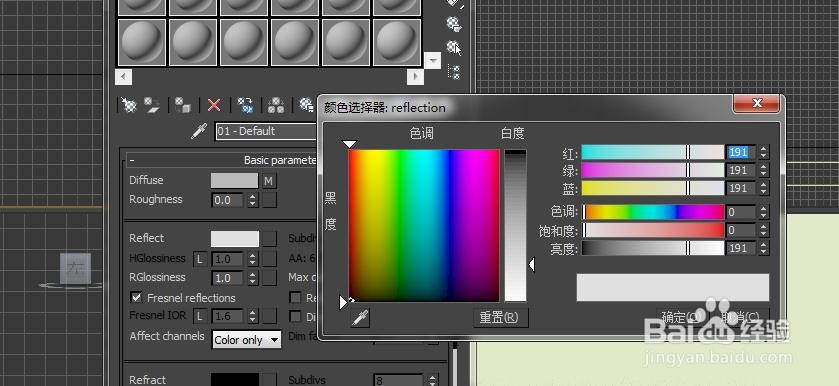The image size is (839, 386).
Task: Click the 红 (red) value spinner
Action: 764,152
